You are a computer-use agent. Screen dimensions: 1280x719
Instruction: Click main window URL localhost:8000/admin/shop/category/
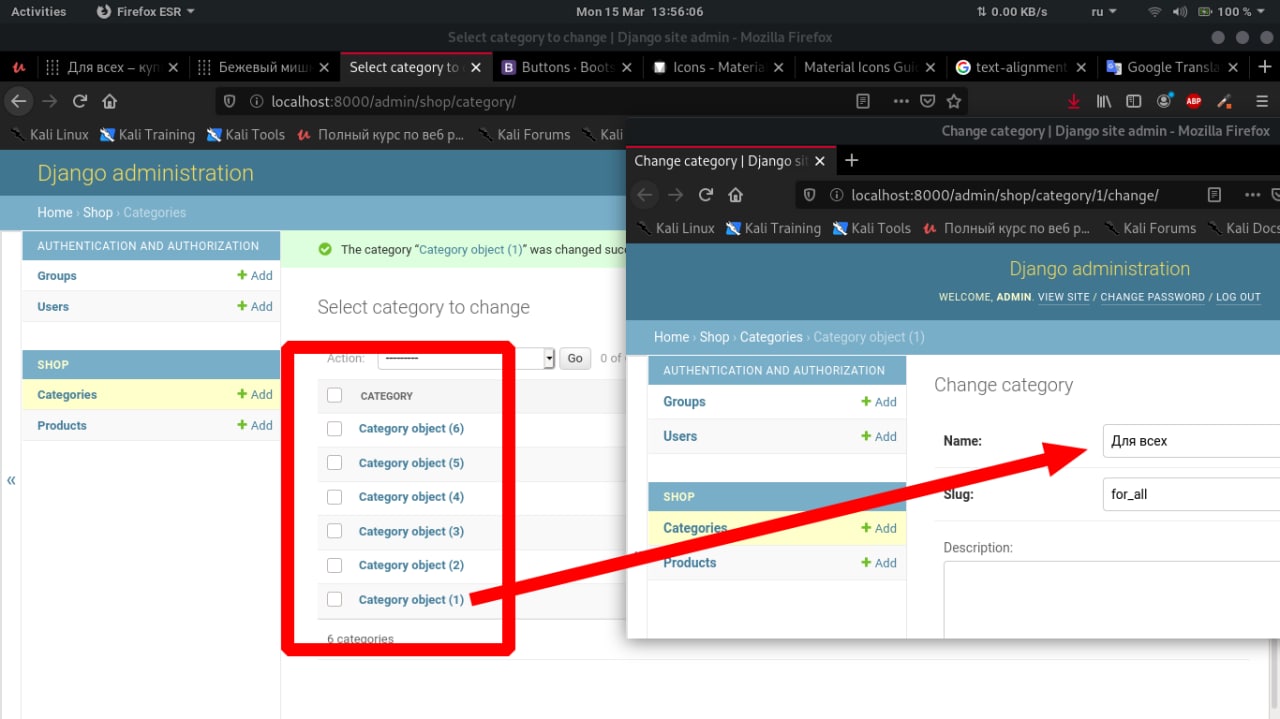pos(393,101)
